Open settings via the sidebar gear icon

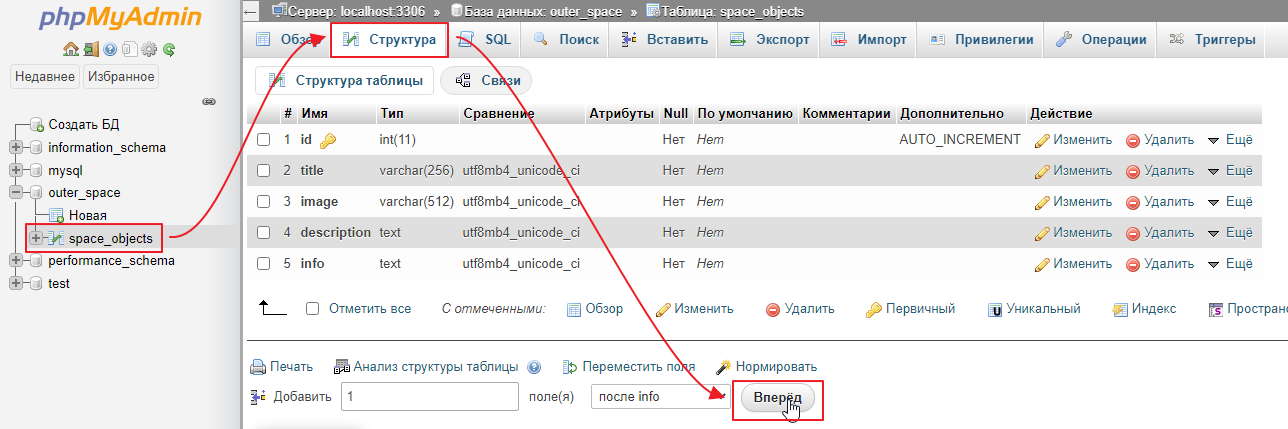click(150, 48)
